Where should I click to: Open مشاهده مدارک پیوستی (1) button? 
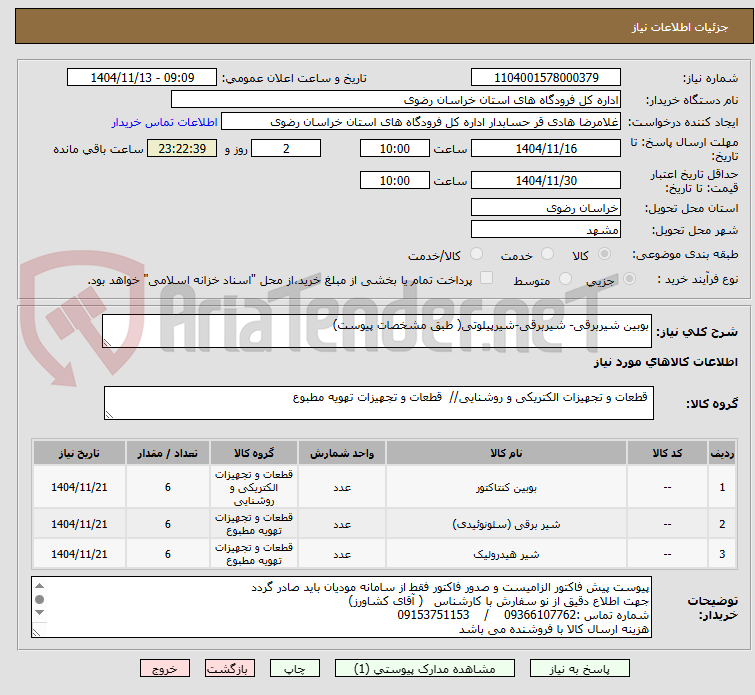point(425,669)
